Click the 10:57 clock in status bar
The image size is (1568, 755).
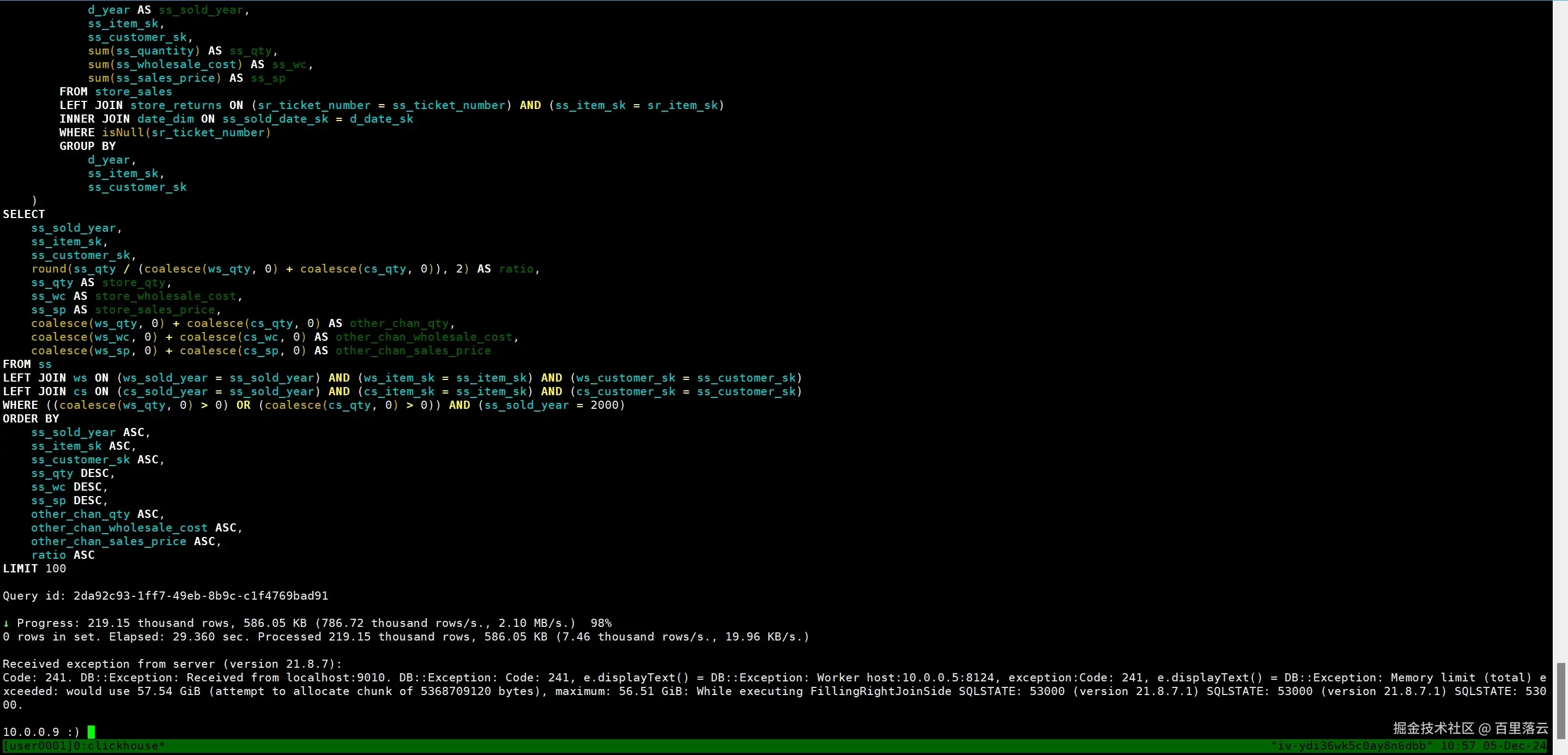tap(1458, 746)
